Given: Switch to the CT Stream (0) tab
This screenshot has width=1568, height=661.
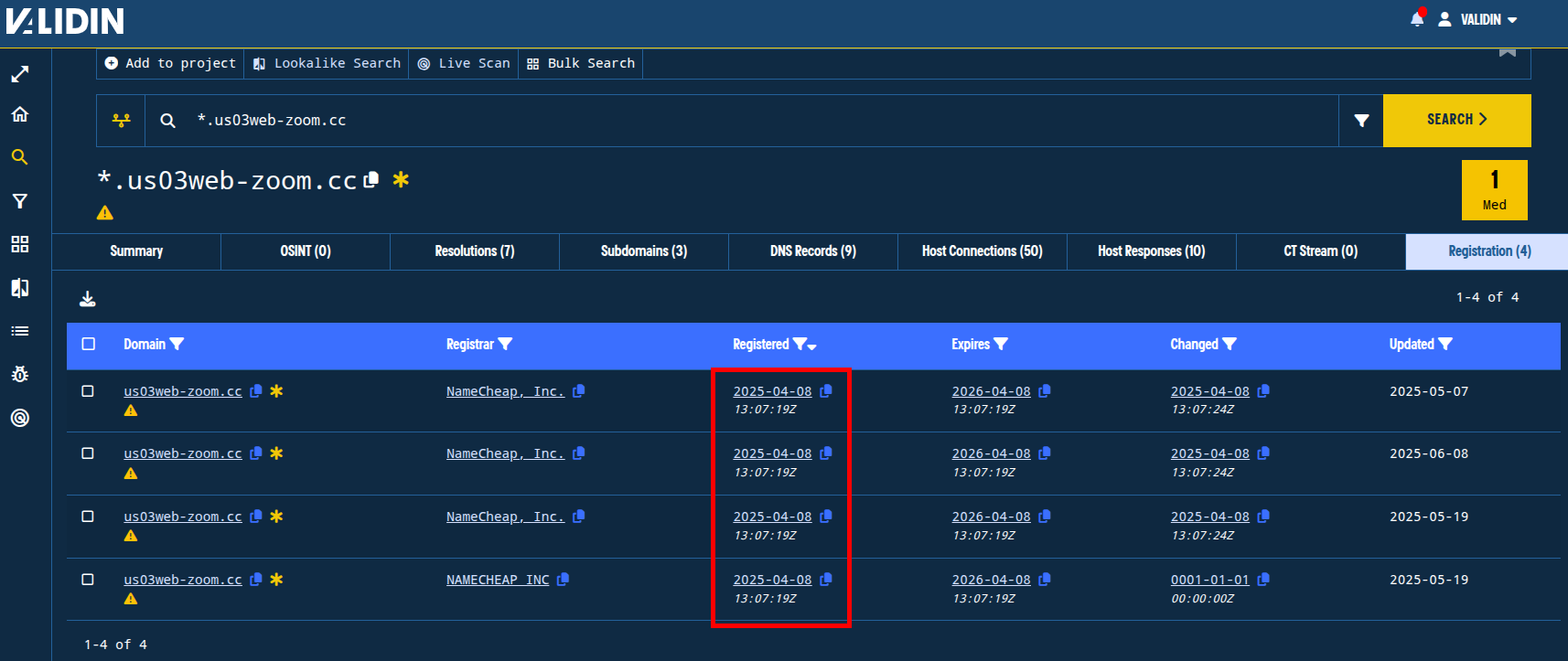Looking at the screenshot, I should click(x=1321, y=251).
